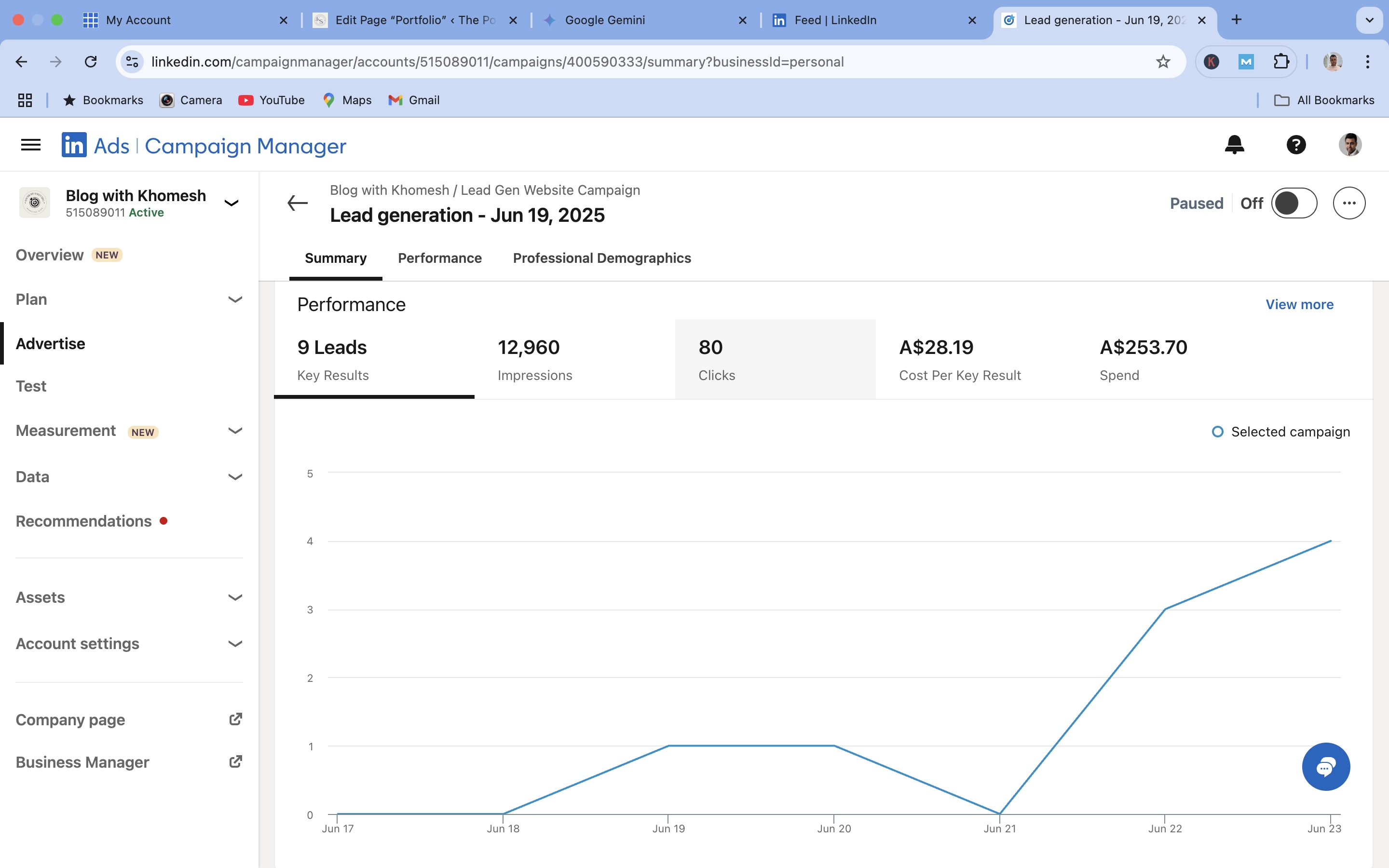
Task: Open notifications via the bell icon
Action: point(1235,145)
